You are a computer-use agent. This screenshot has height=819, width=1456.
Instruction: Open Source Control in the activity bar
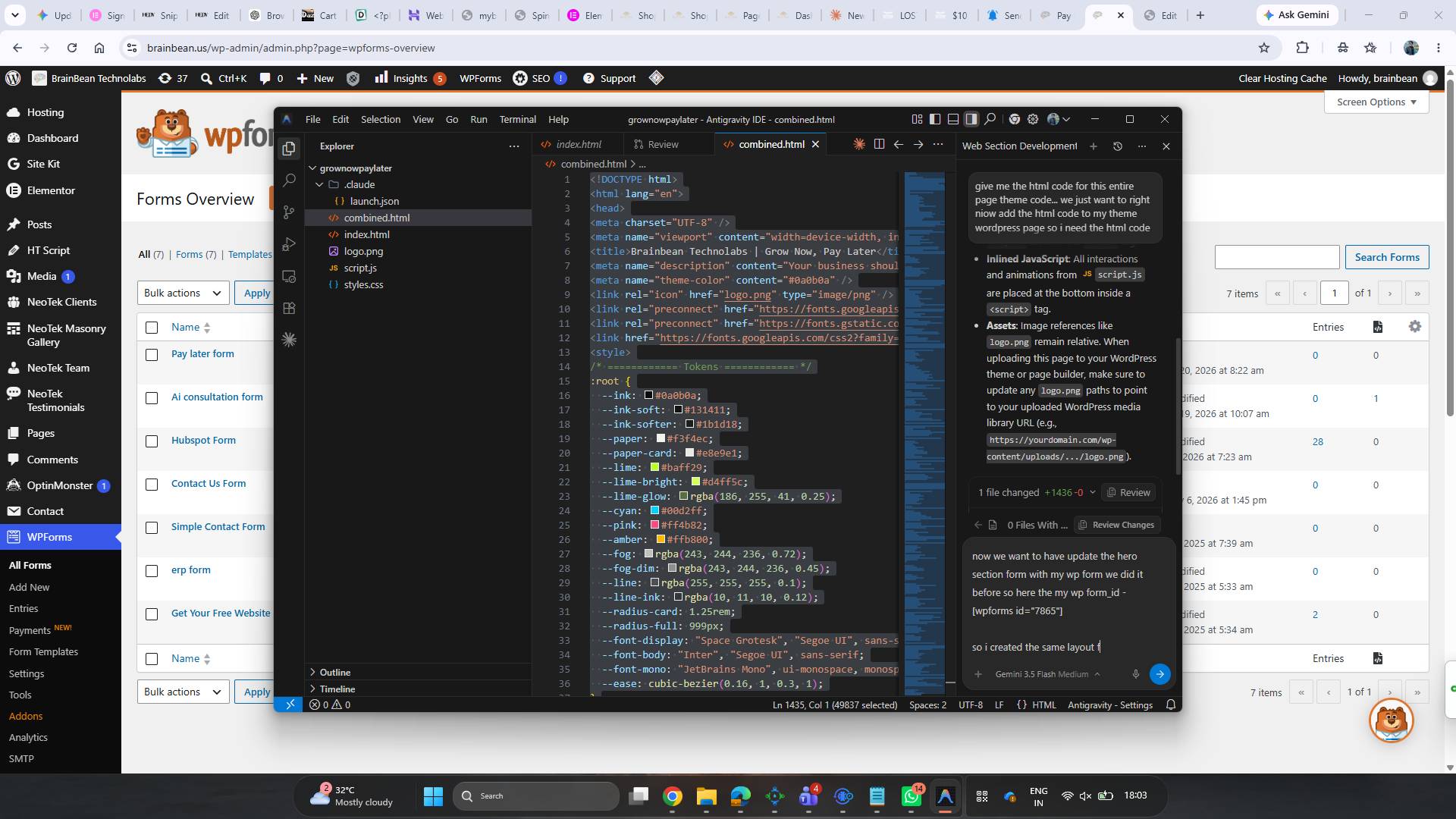[289, 212]
